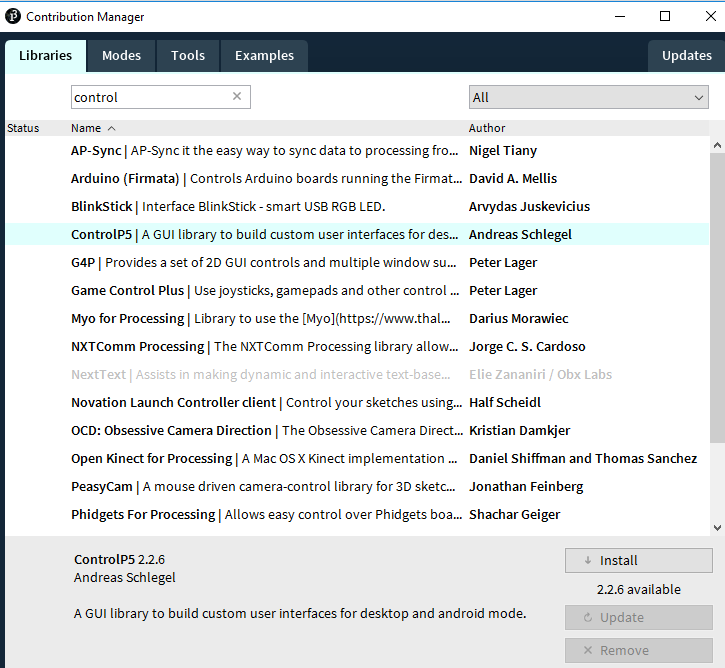Screen dimensions: 725x668
Task: Select the BlinkStick library row
Action: [357, 207]
